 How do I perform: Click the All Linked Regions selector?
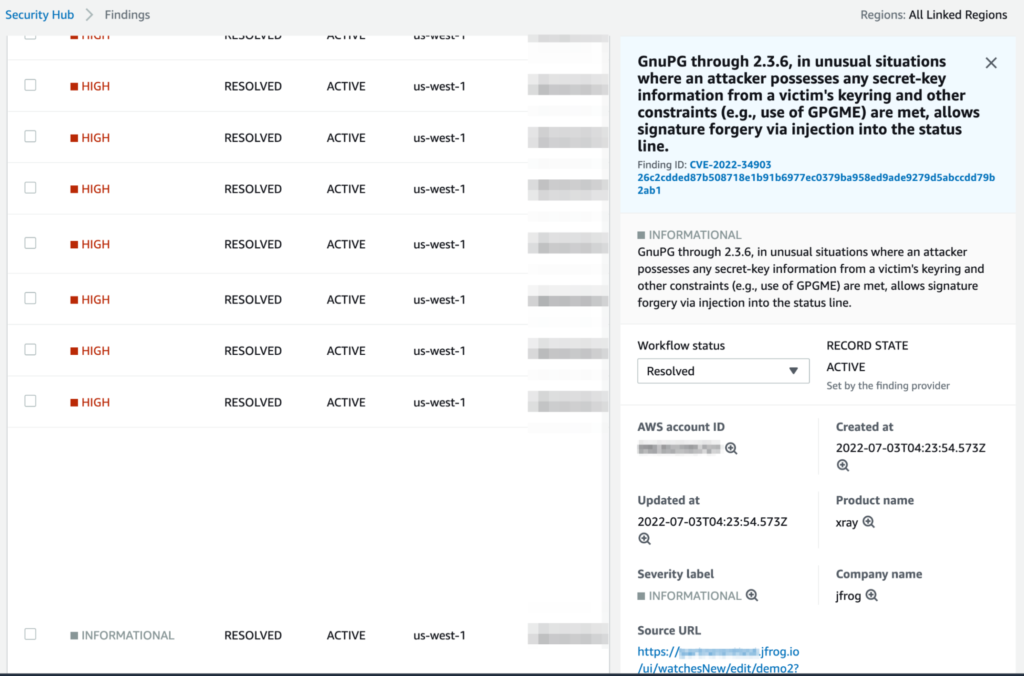point(957,15)
